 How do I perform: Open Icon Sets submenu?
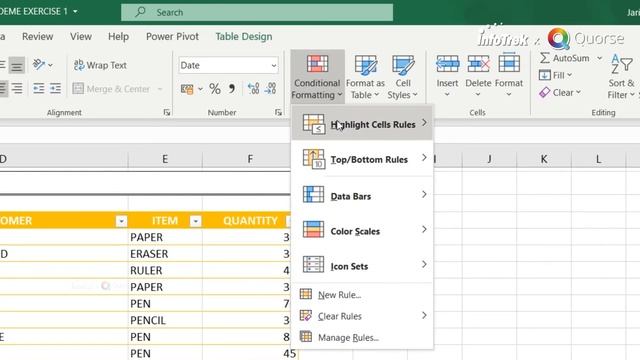click(x=362, y=265)
